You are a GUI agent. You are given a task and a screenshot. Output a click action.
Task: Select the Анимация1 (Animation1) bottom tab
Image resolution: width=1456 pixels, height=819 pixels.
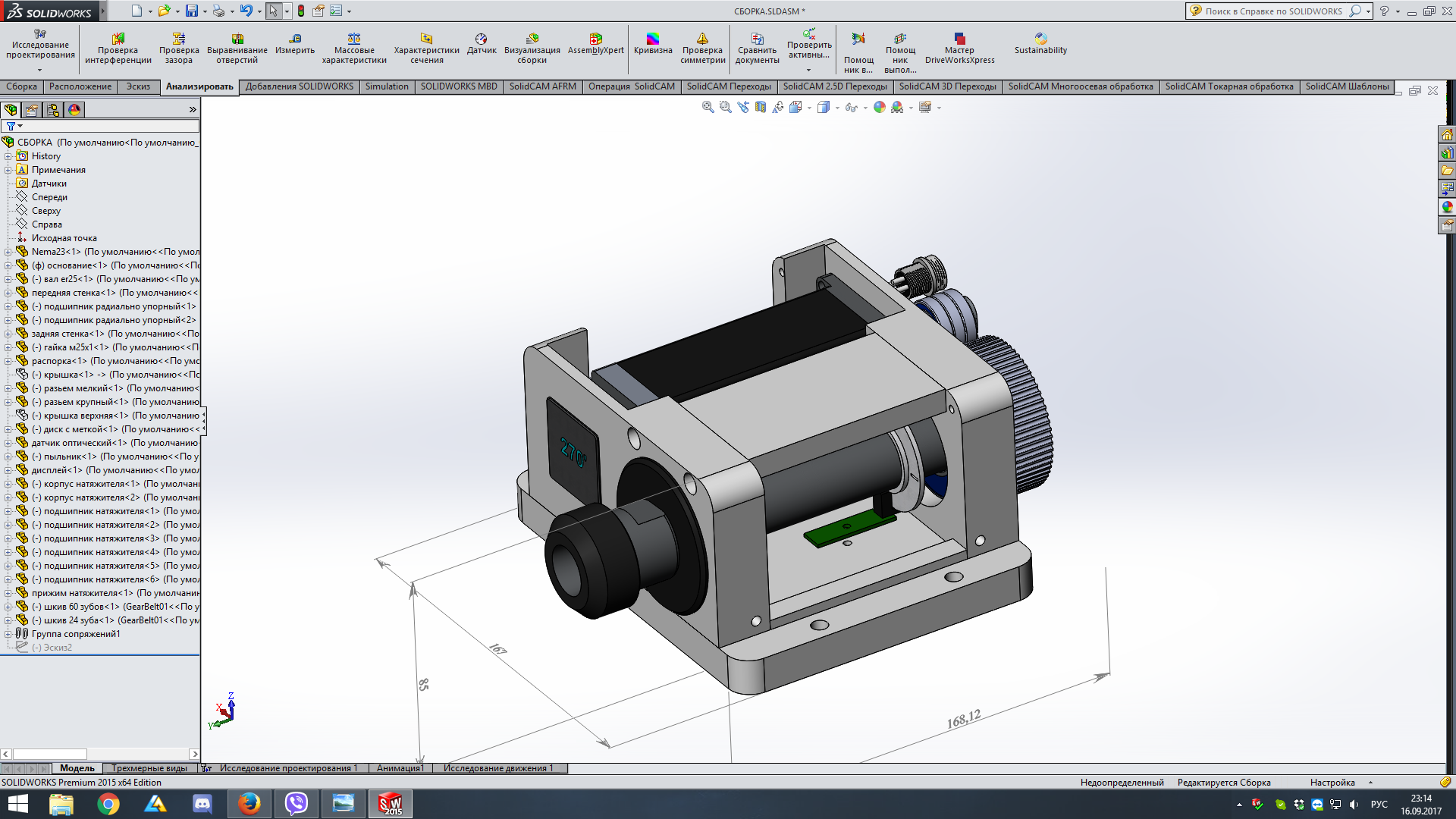pyautogui.click(x=400, y=768)
